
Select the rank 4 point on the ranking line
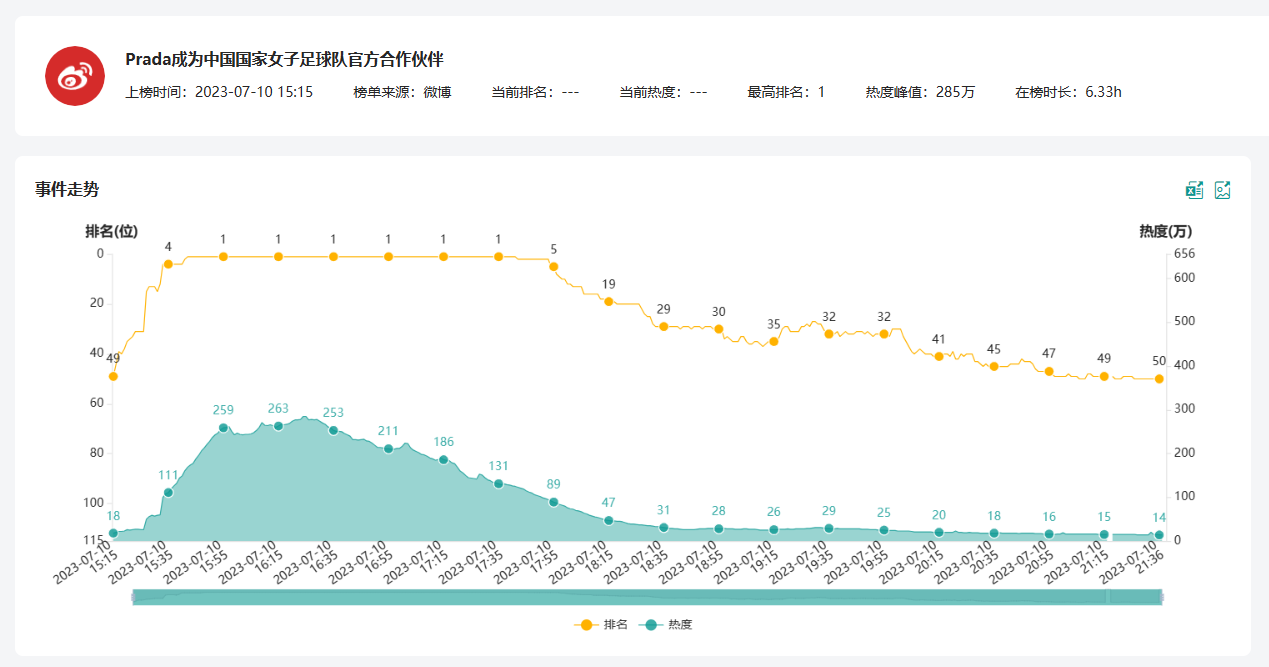(168, 264)
